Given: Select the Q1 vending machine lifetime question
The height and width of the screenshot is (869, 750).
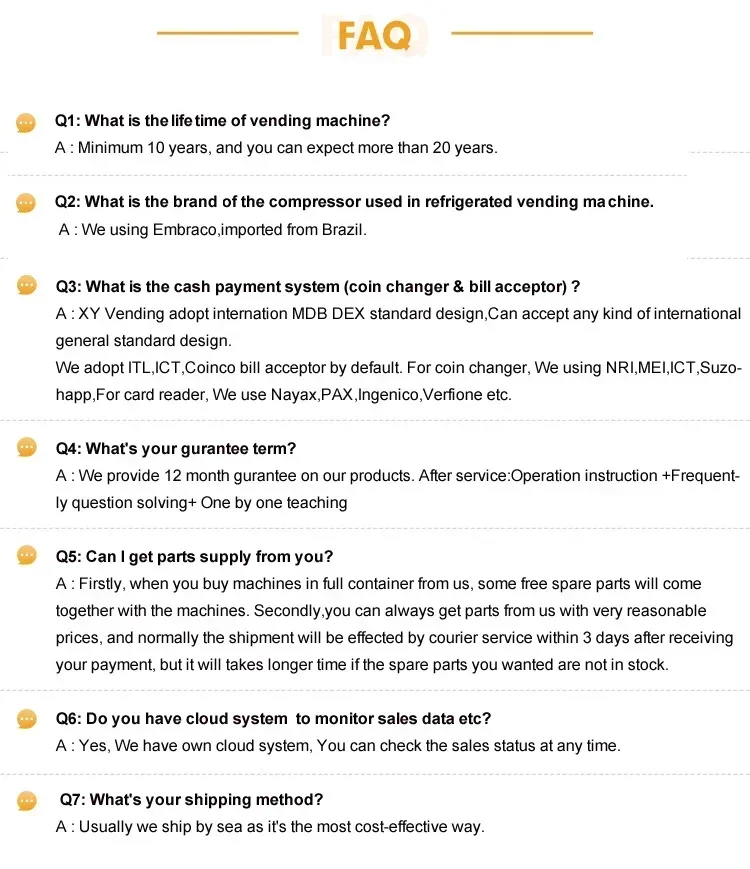Looking at the screenshot, I should [222, 121].
